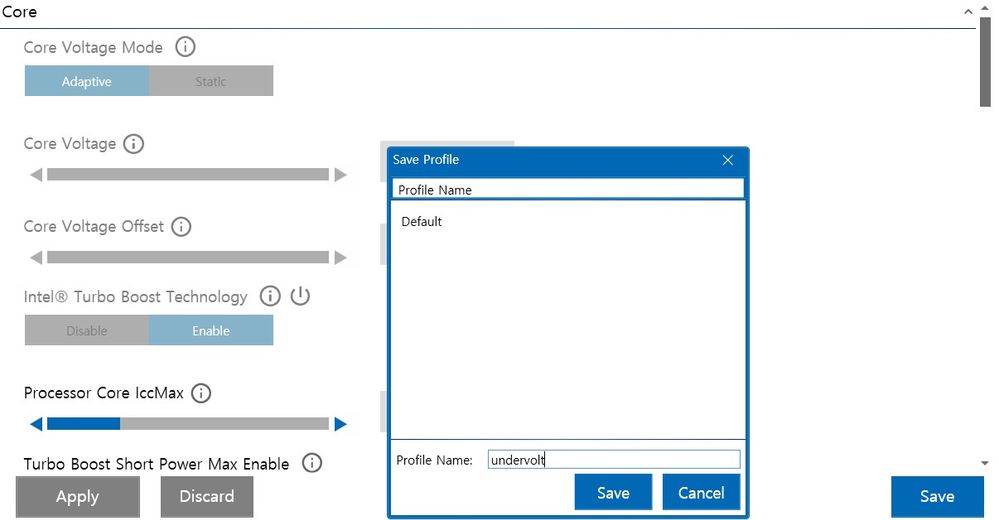
Task: Open Intel Turbo Boost Technology info icon
Action: click(270, 296)
